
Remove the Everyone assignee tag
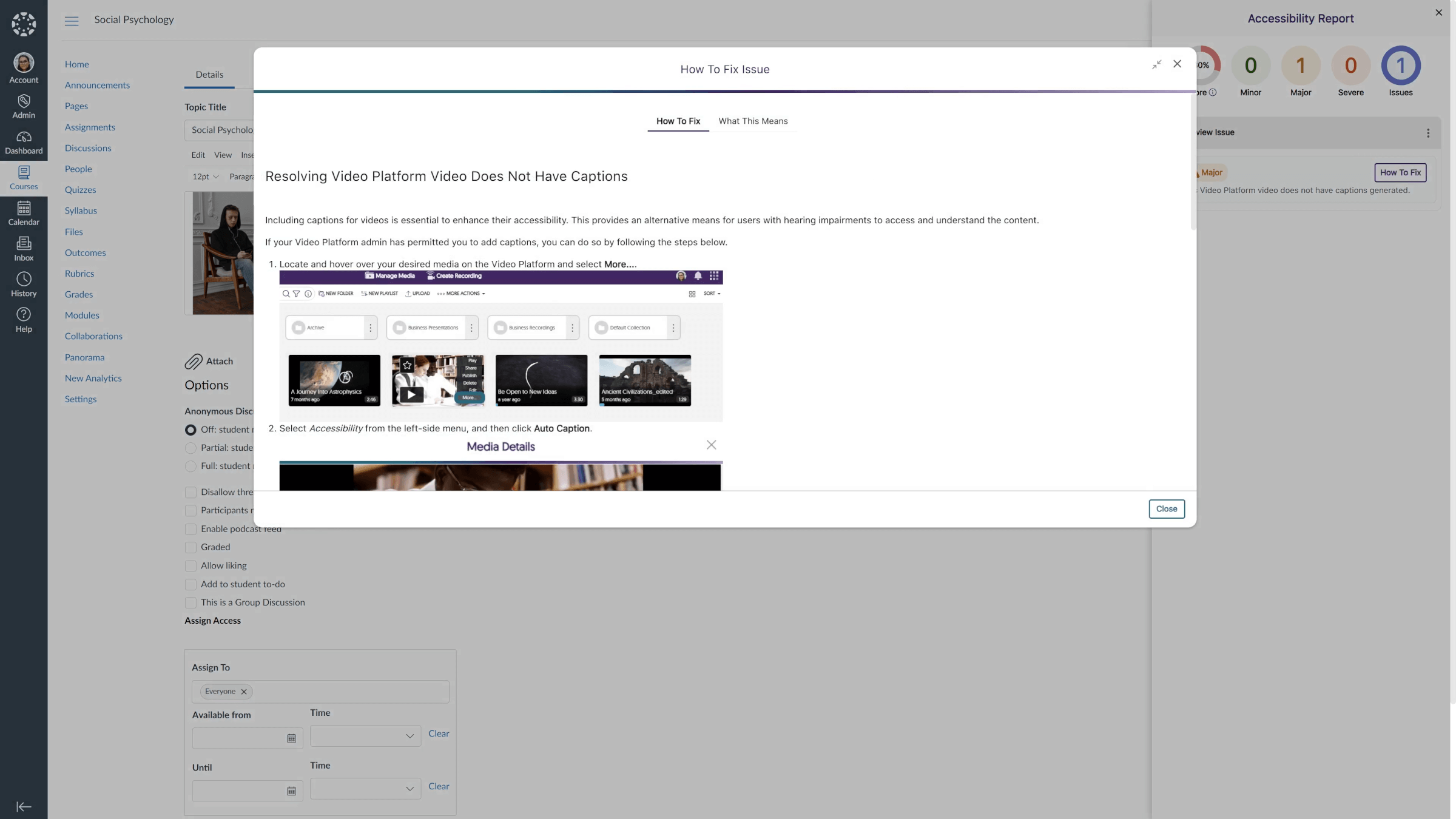click(244, 692)
